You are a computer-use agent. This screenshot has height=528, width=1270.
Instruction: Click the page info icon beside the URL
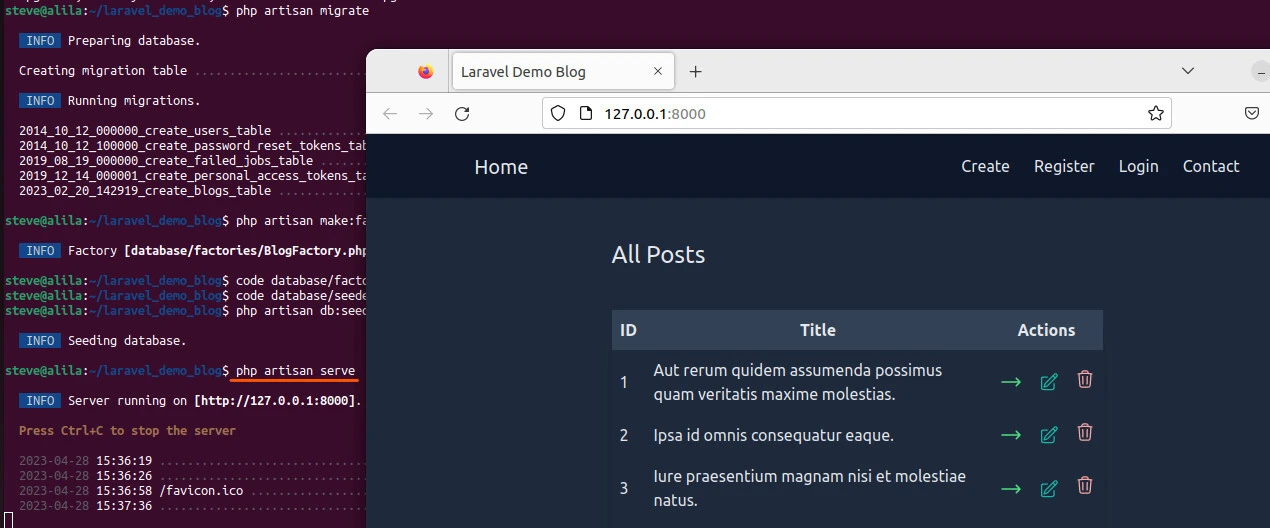tap(587, 114)
